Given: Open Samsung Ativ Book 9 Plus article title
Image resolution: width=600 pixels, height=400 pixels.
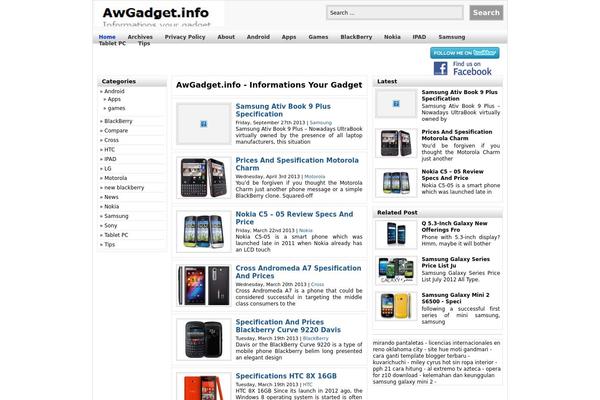Looking at the screenshot, I should tap(283, 110).
